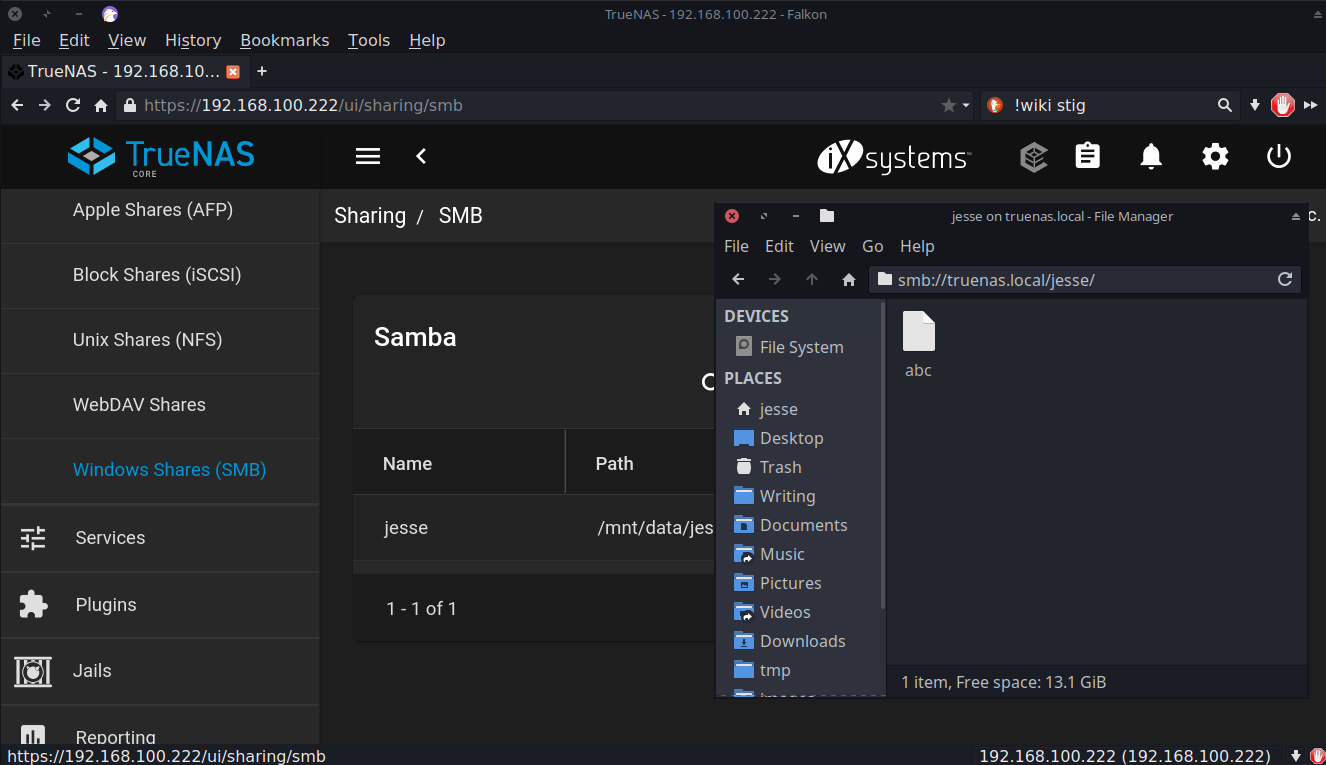
Task: Bookmark page with star icon
Action: click(949, 105)
